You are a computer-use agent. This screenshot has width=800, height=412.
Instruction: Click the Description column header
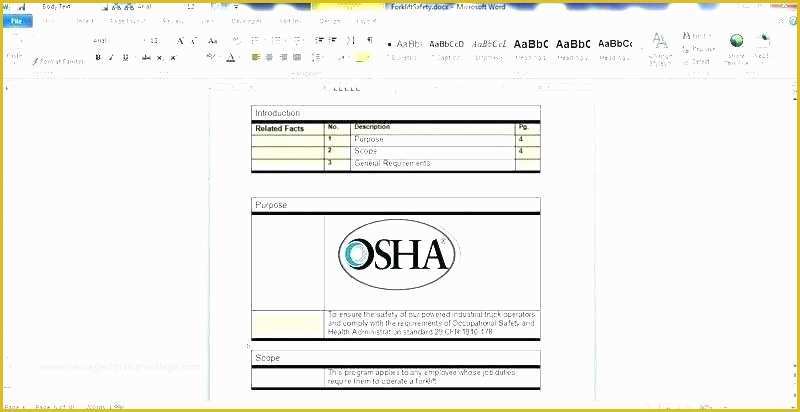point(372,126)
